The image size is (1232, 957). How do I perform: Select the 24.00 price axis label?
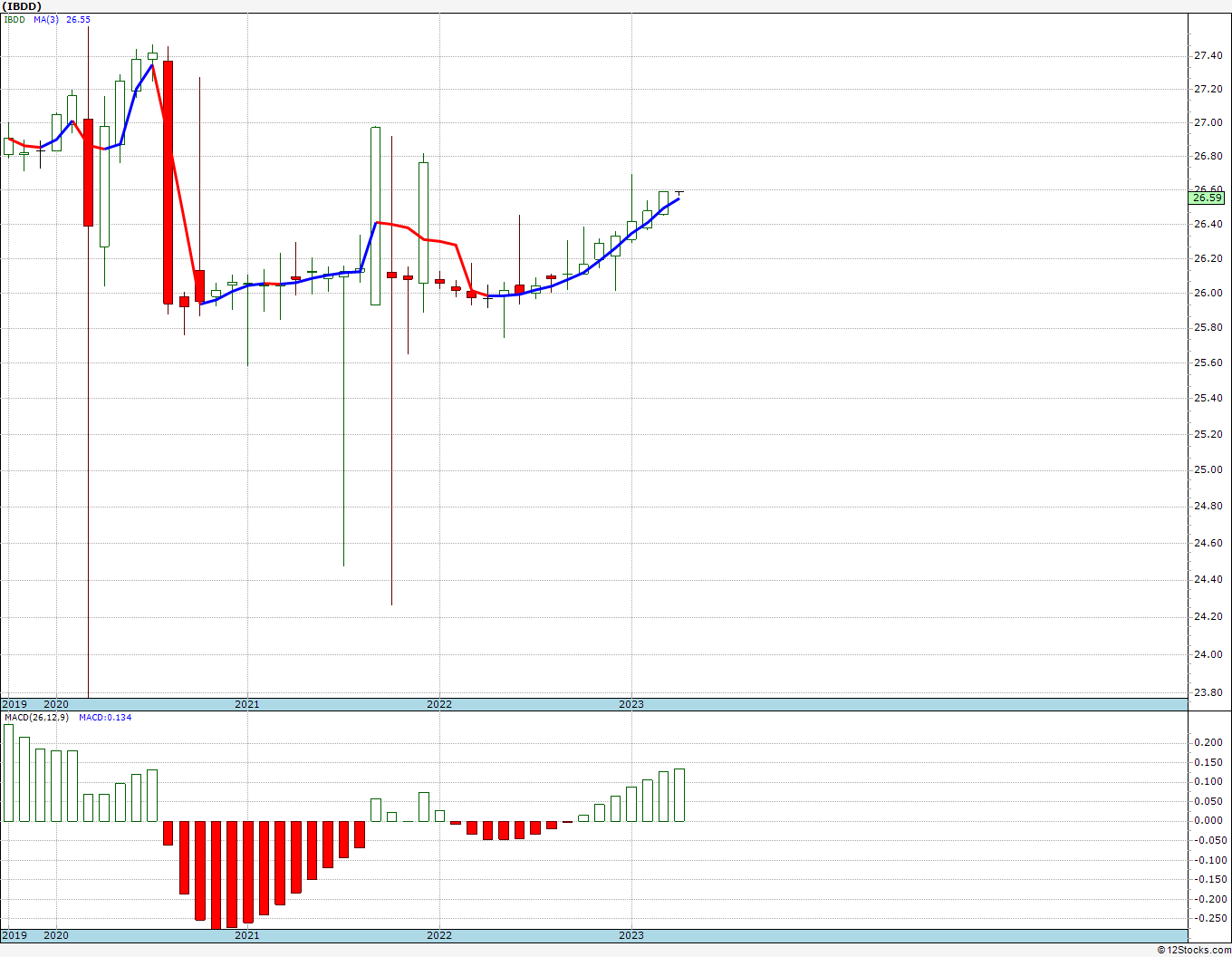[1208, 654]
